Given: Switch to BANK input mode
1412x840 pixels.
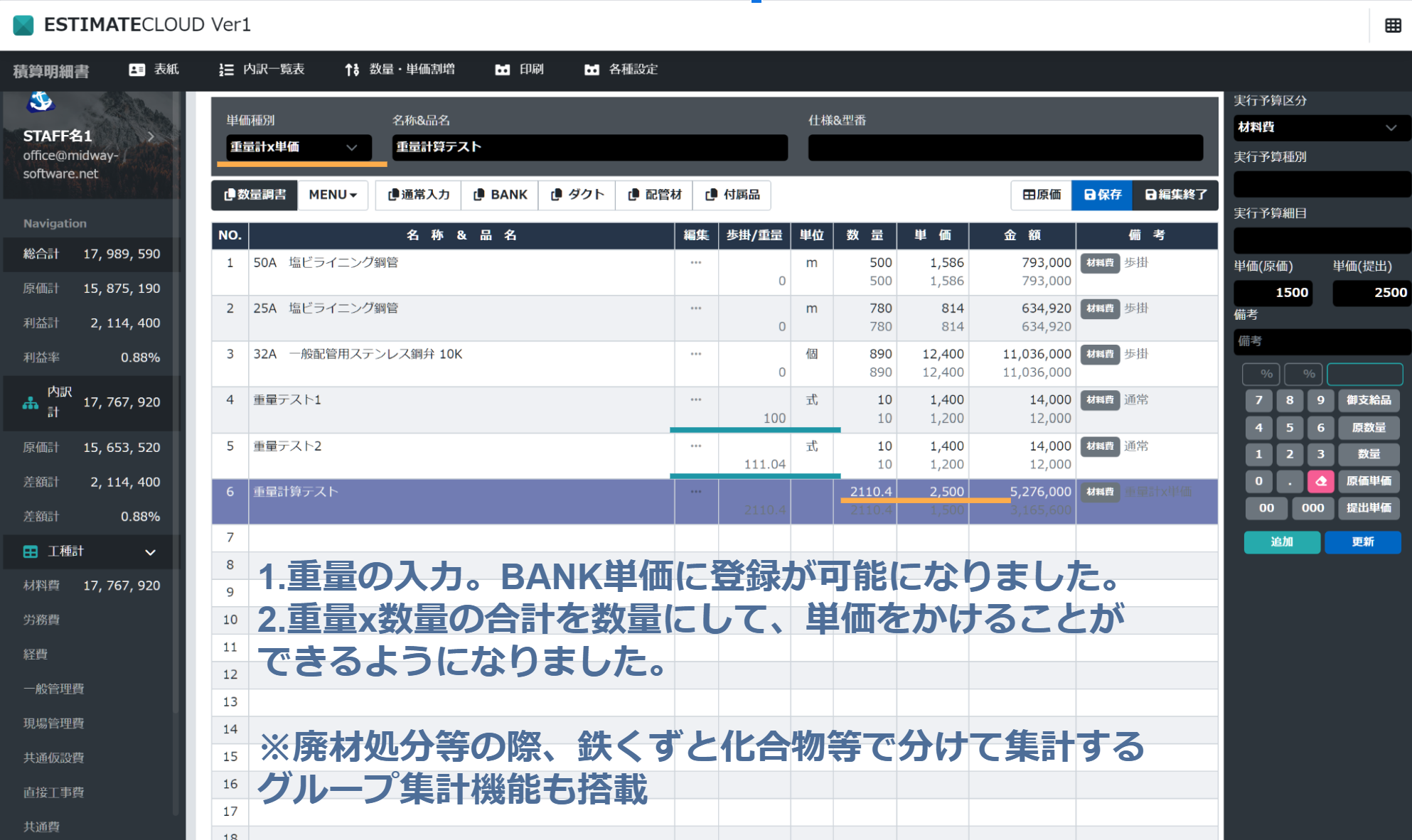Looking at the screenshot, I should click(x=500, y=195).
